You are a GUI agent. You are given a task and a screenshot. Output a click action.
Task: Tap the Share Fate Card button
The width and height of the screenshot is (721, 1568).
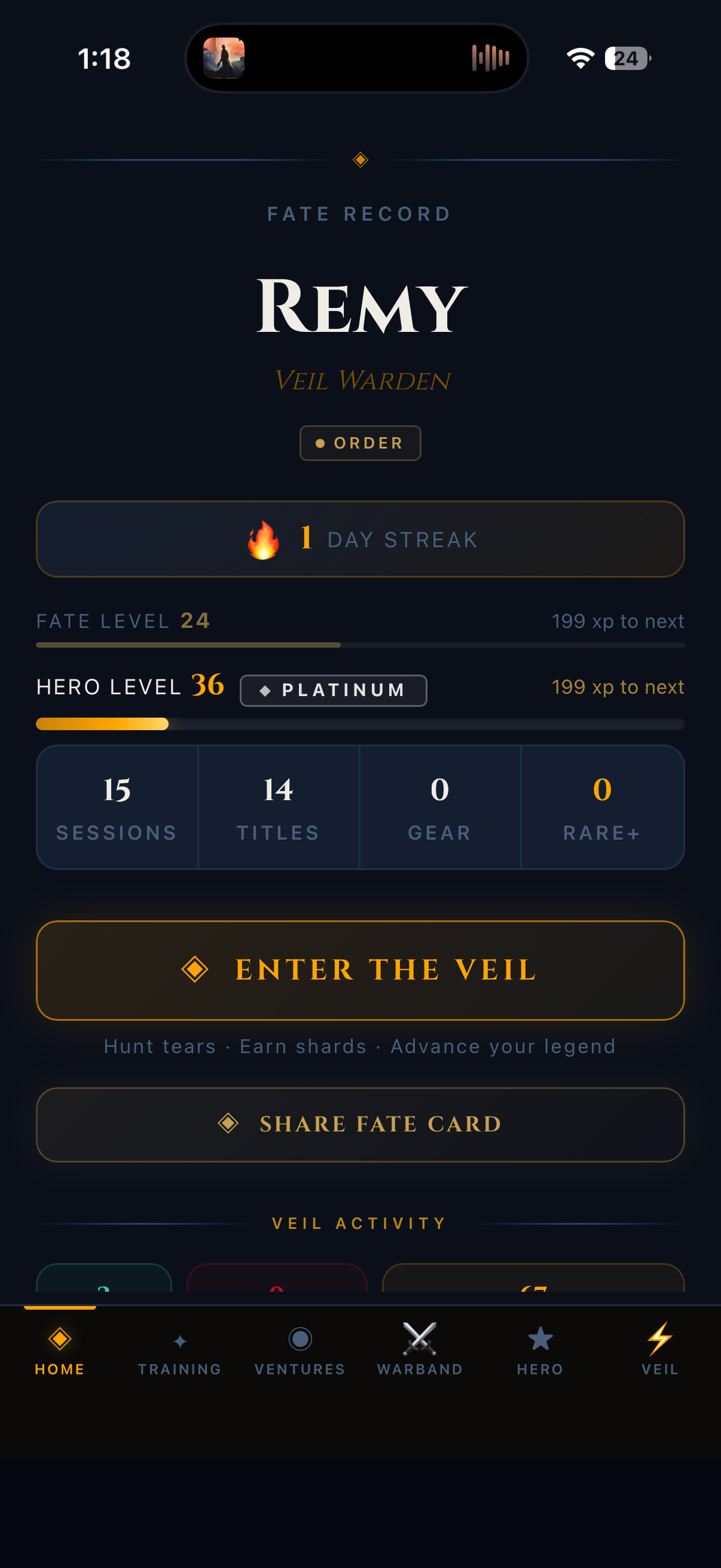360,1124
